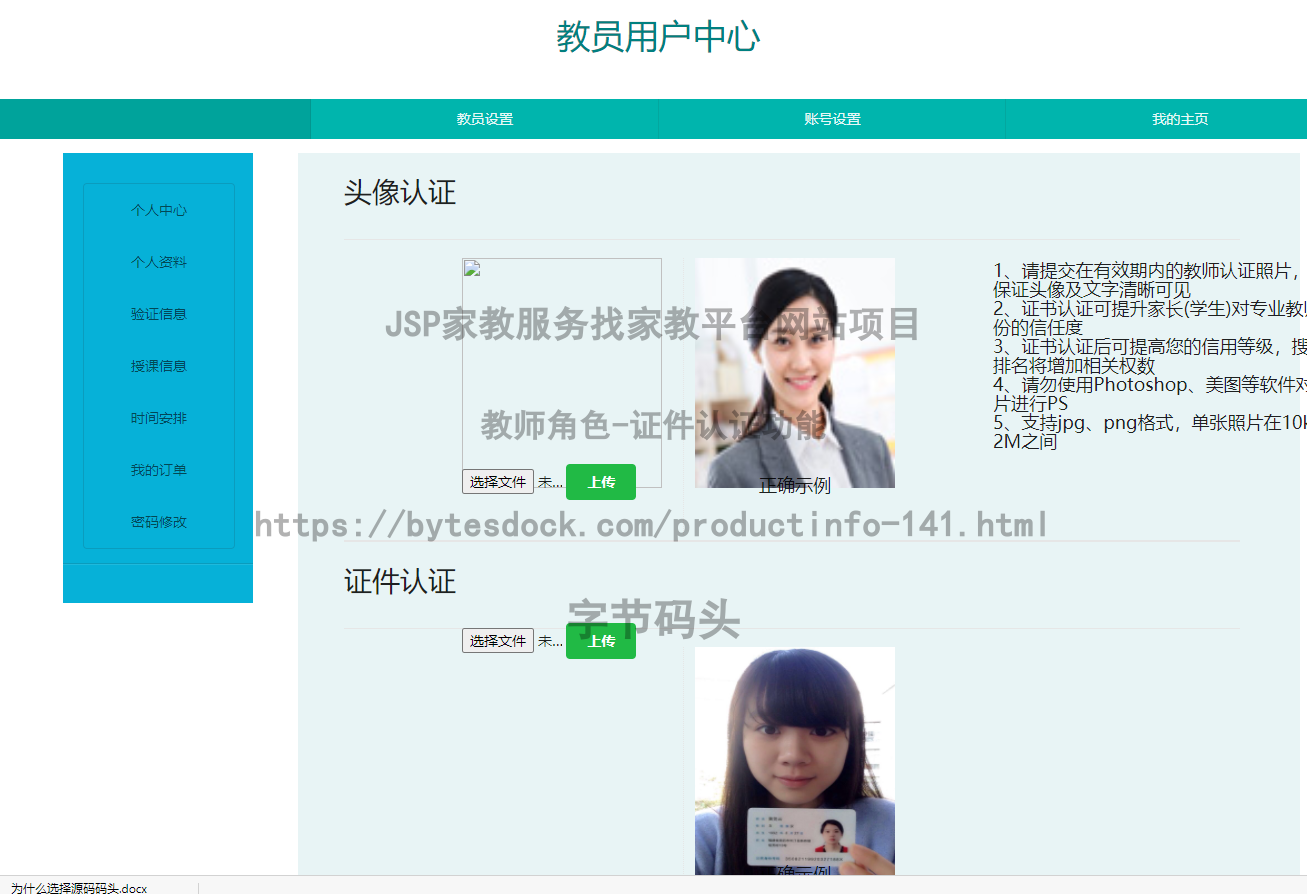Open 我的订单 sidebar item
Viewport: 1307px width, 894px height.
pos(159,470)
